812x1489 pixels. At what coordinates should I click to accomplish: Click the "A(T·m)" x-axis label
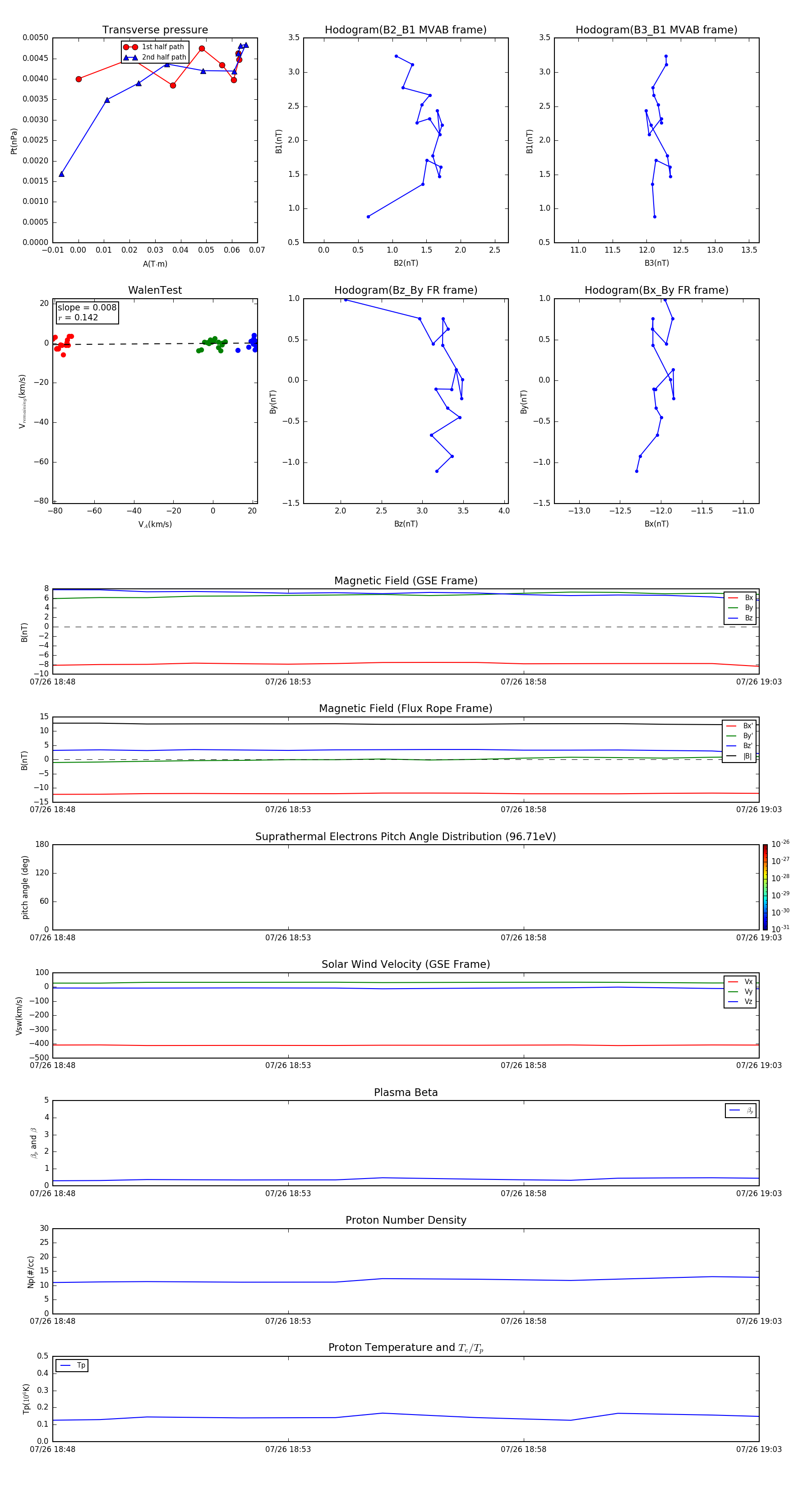(155, 264)
